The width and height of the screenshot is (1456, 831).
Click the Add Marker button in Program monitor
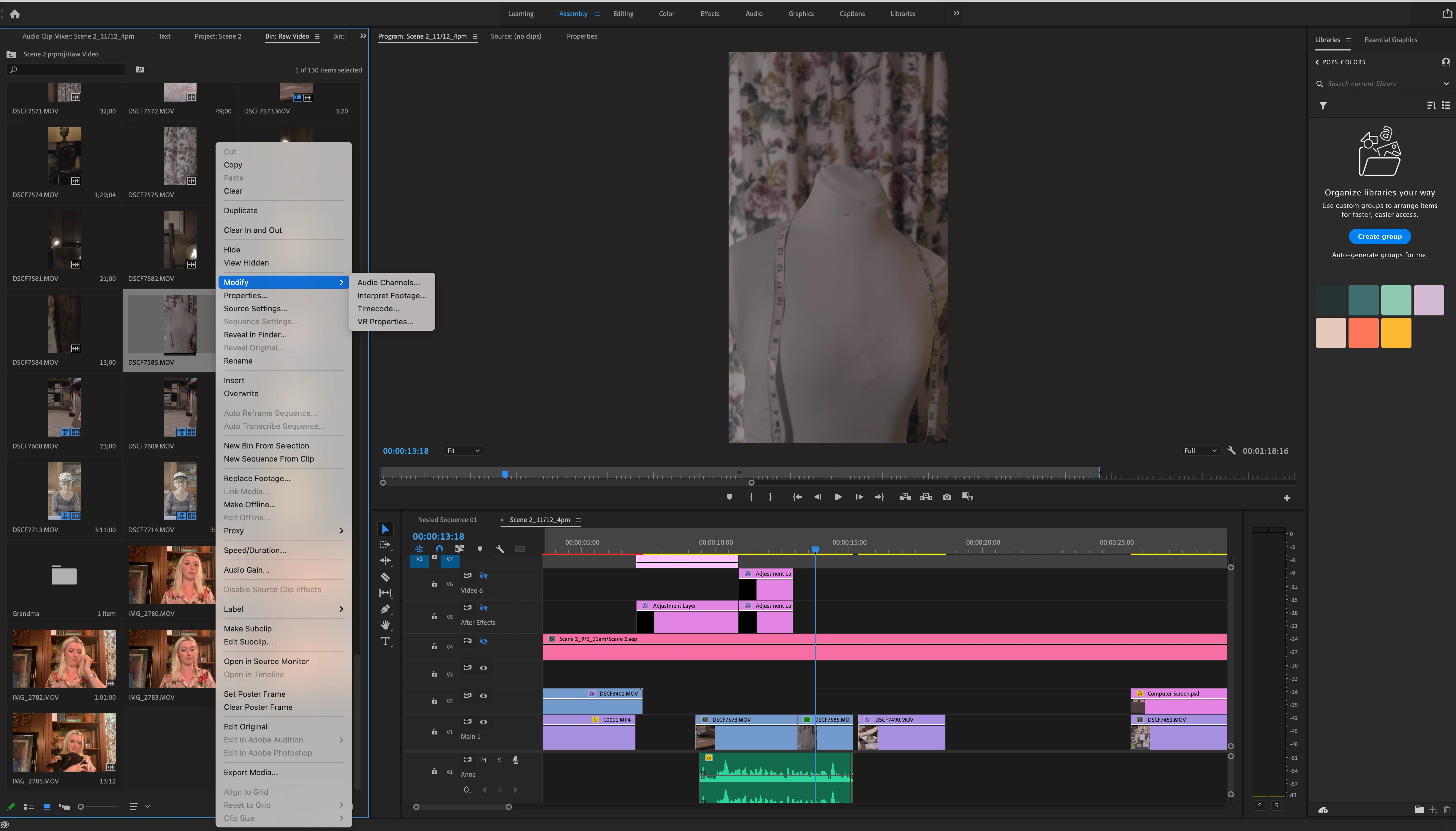tap(729, 497)
